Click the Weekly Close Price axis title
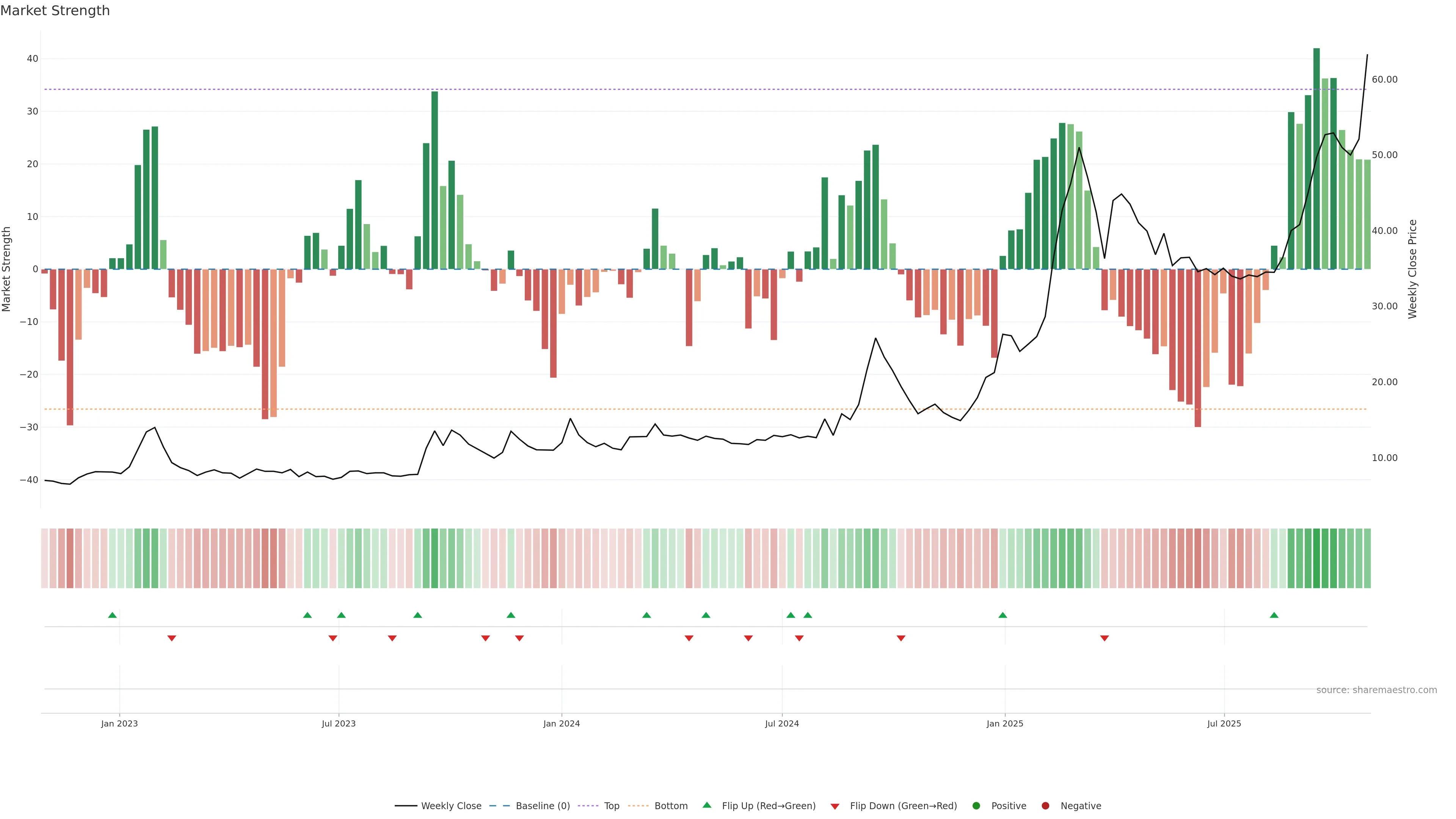The image size is (1456, 819). click(x=1412, y=269)
